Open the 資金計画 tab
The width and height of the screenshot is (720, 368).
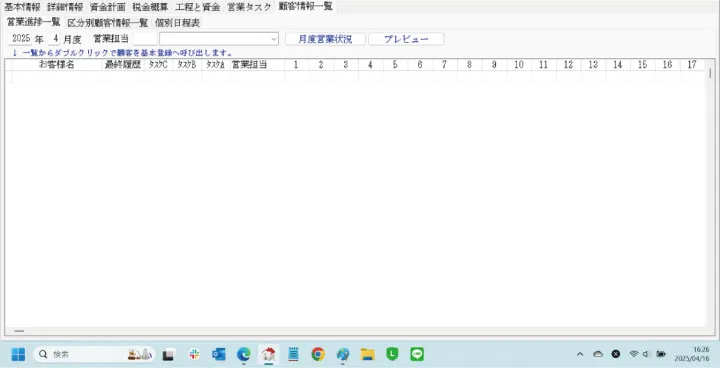click(107, 7)
